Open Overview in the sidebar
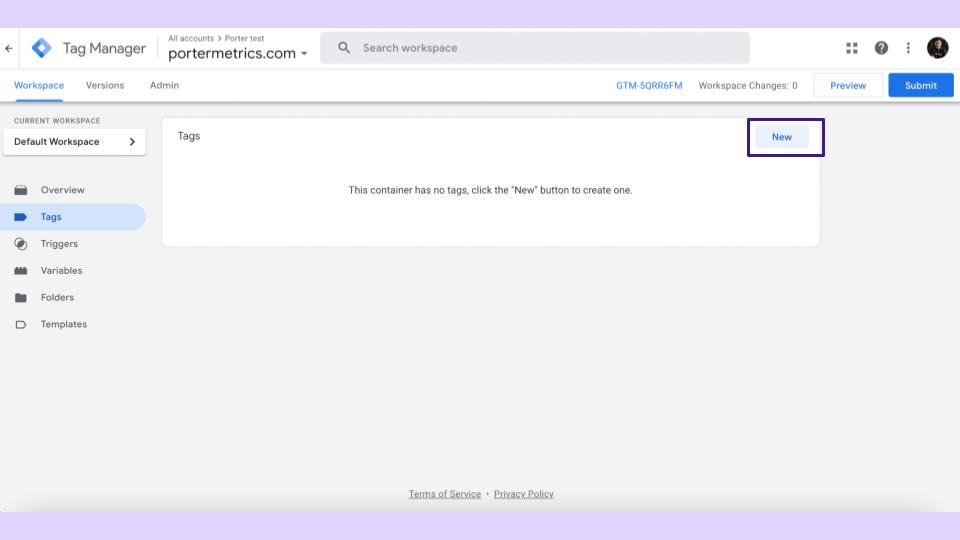 (73, 190)
